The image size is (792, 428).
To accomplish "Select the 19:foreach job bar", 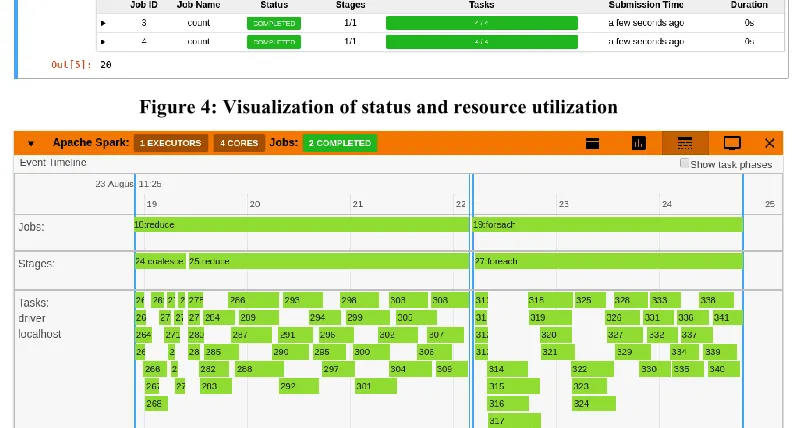I will click(608, 225).
